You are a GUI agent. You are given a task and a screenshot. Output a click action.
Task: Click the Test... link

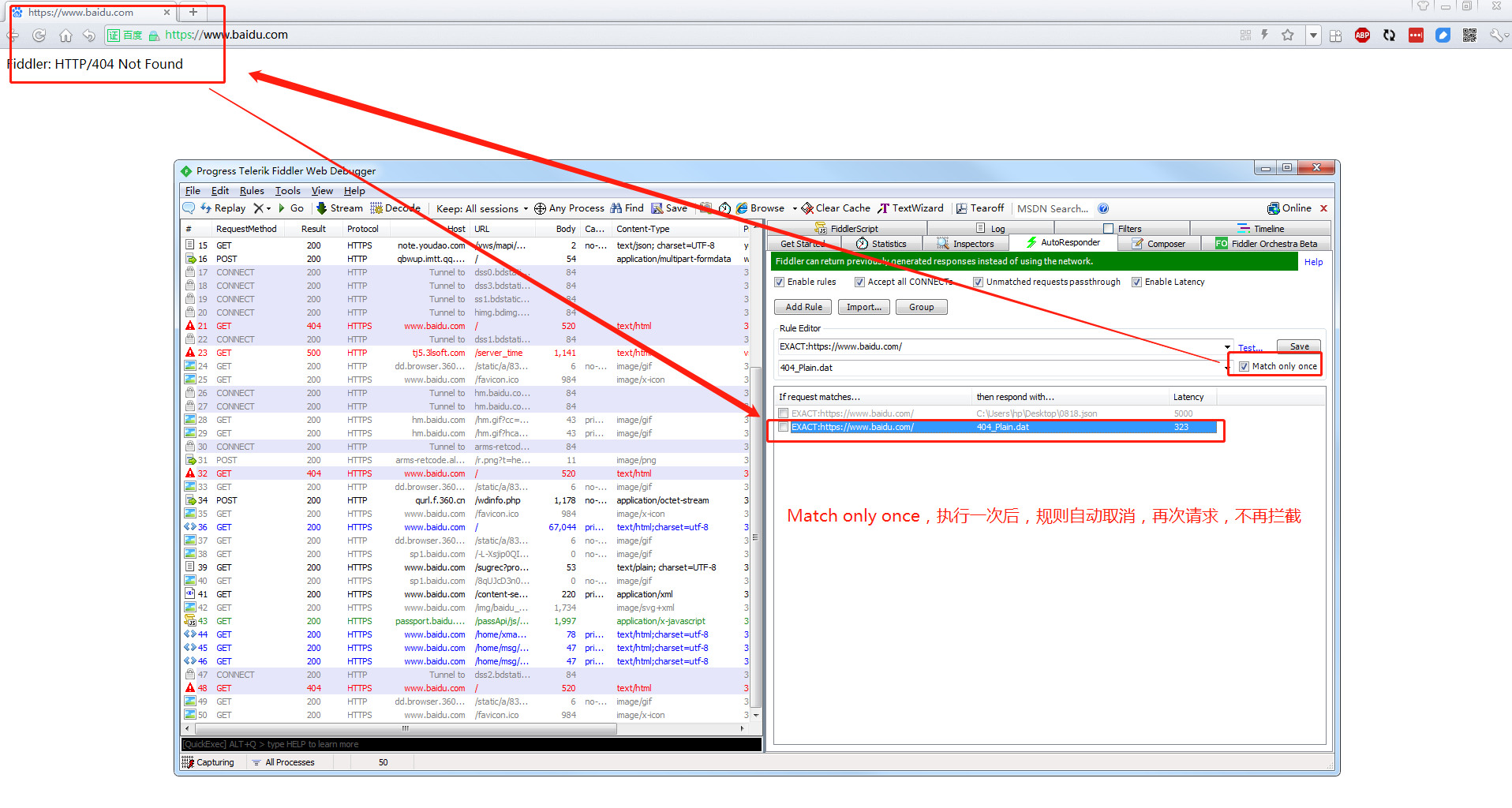[1250, 348]
